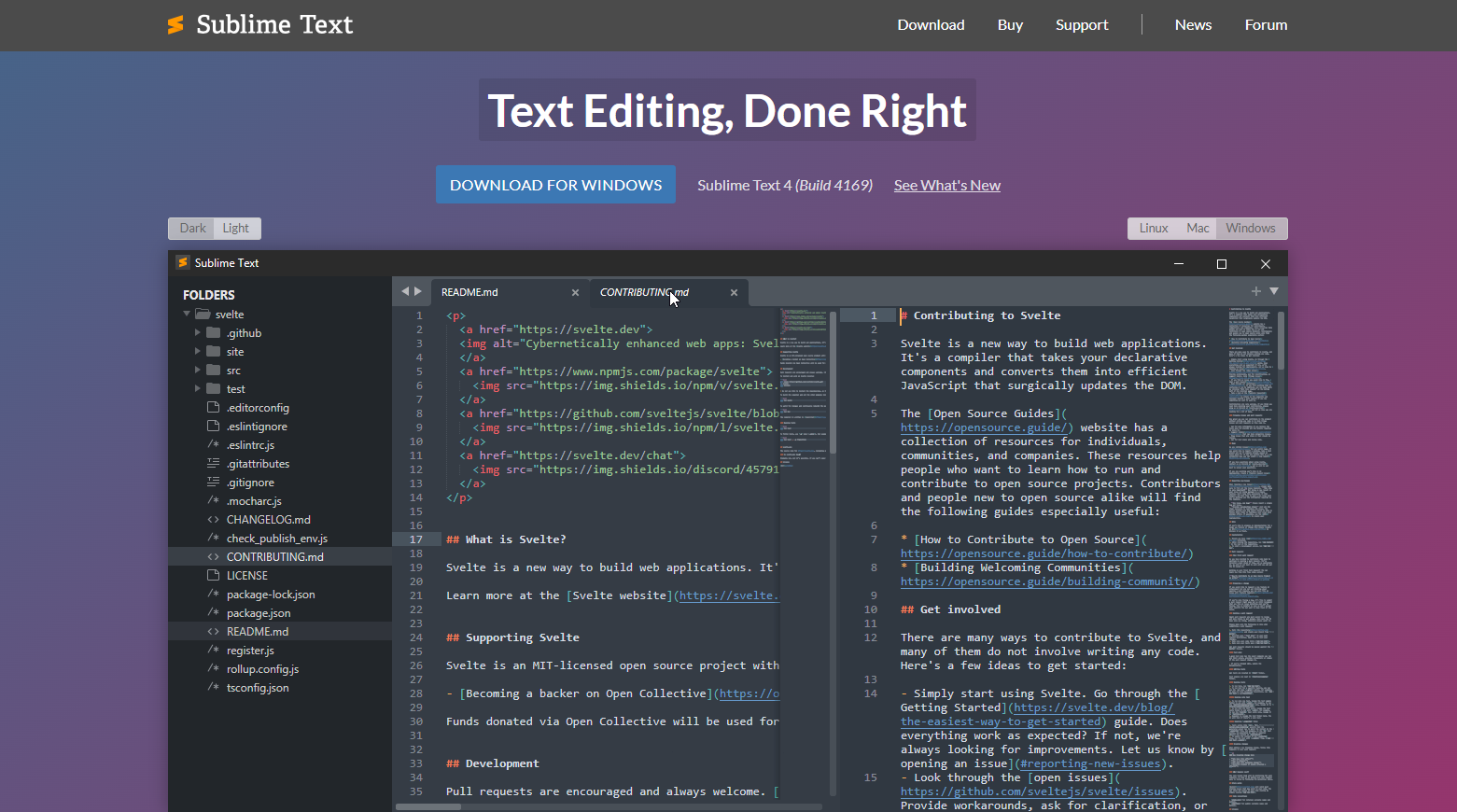Switch preview to Dark theme
1457x812 pixels.
[192, 229]
